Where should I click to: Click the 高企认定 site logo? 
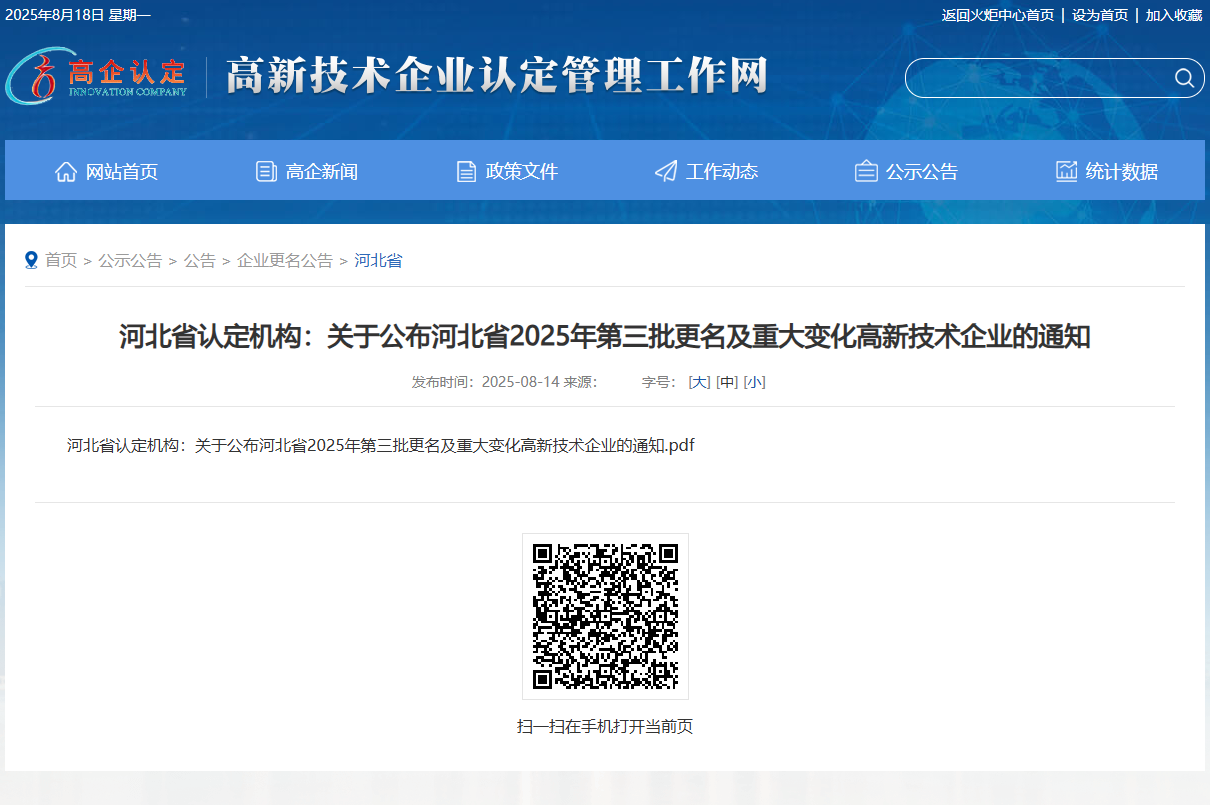click(97, 75)
